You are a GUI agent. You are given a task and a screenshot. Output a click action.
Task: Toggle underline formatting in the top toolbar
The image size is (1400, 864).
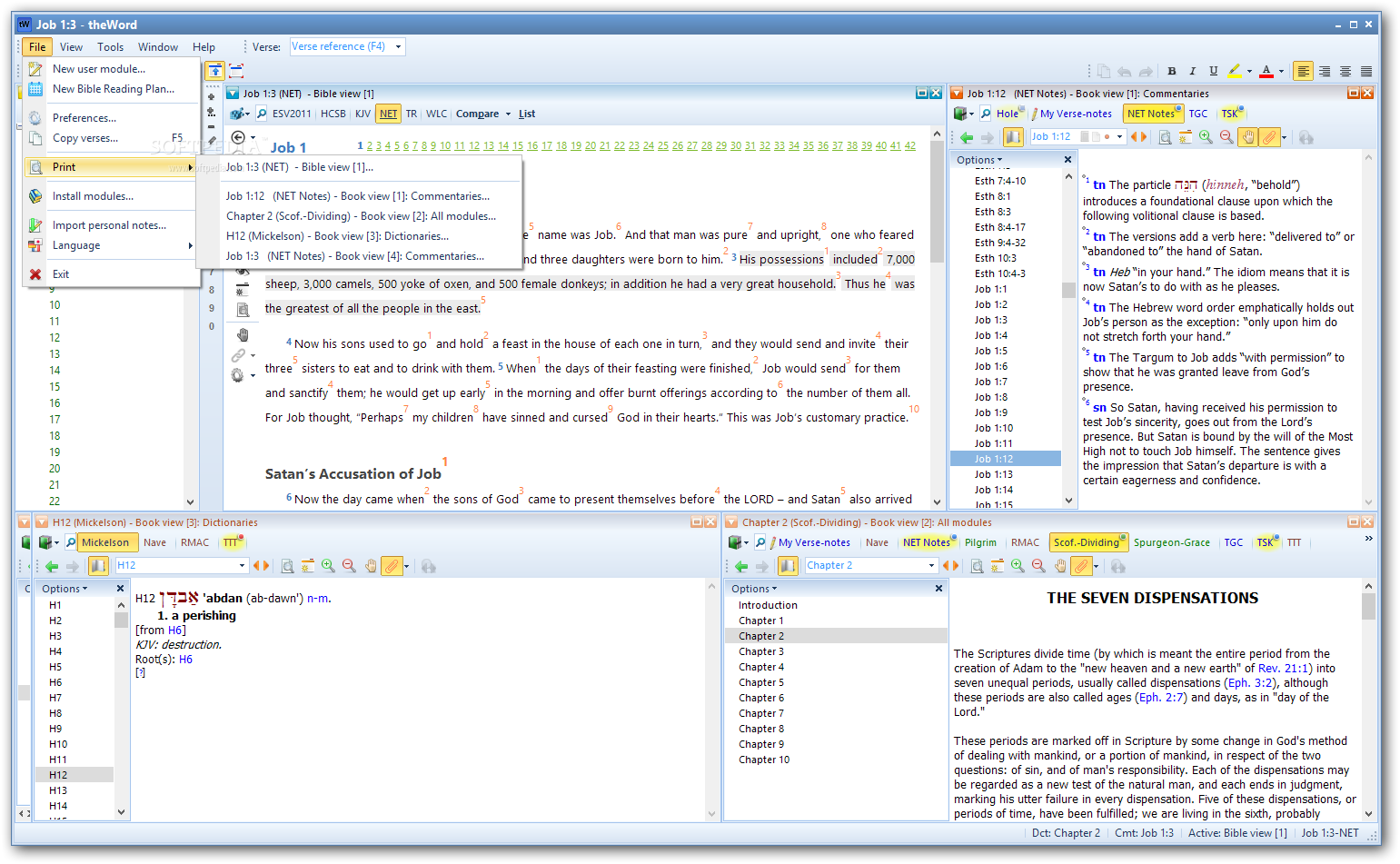click(x=1213, y=71)
